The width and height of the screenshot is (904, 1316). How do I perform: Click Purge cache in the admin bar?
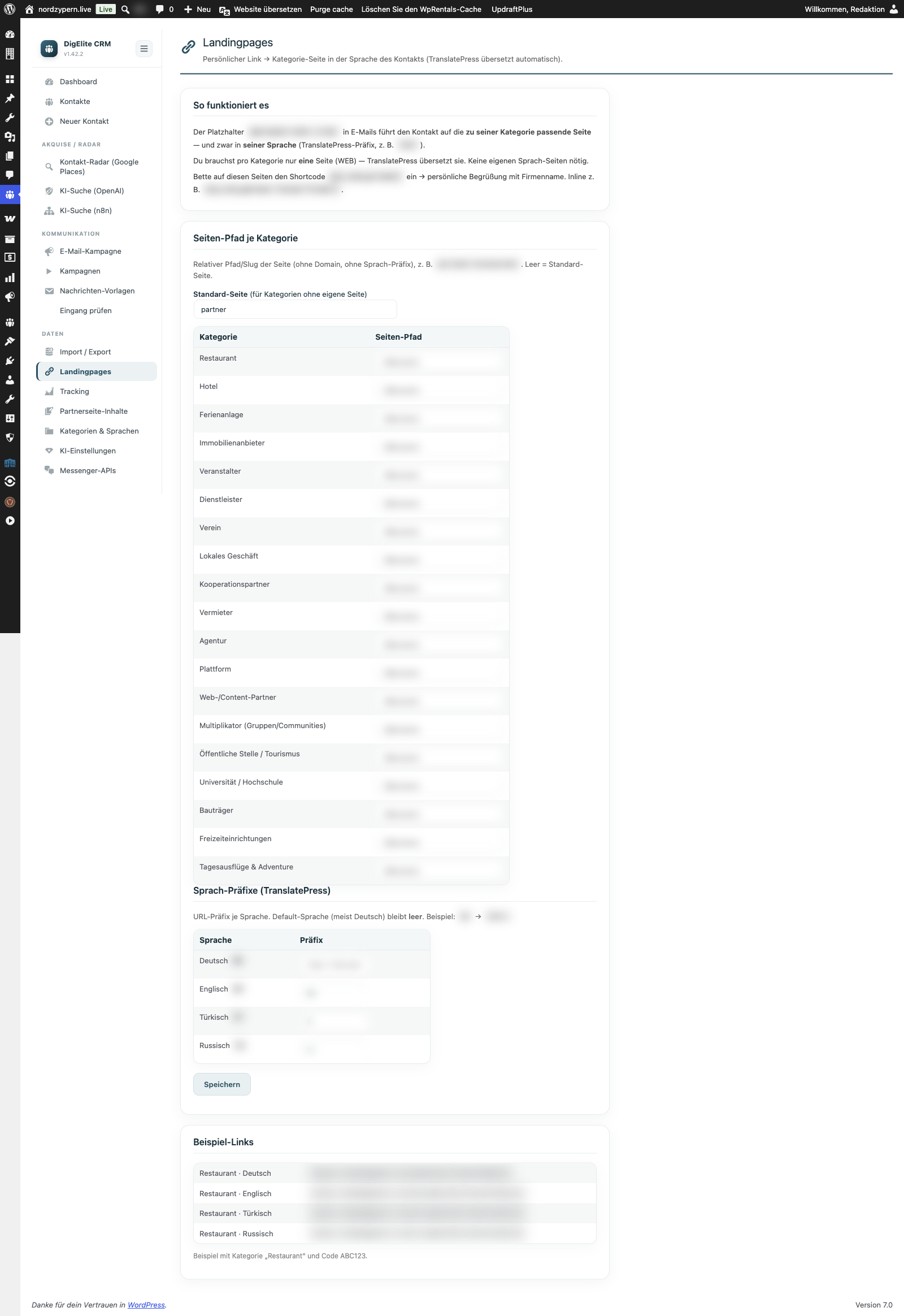click(331, 9)
